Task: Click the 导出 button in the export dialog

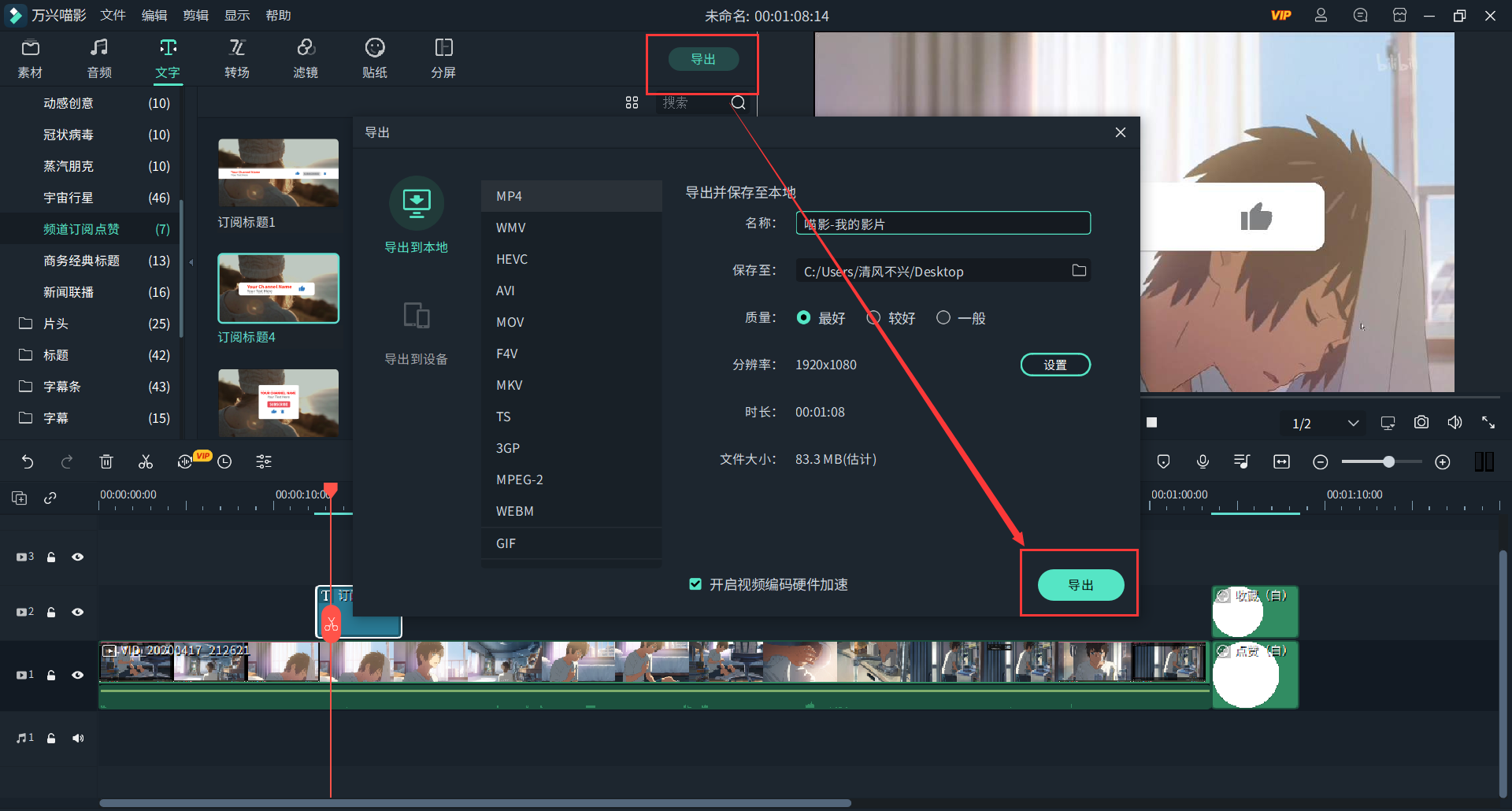Action: 1080,584
